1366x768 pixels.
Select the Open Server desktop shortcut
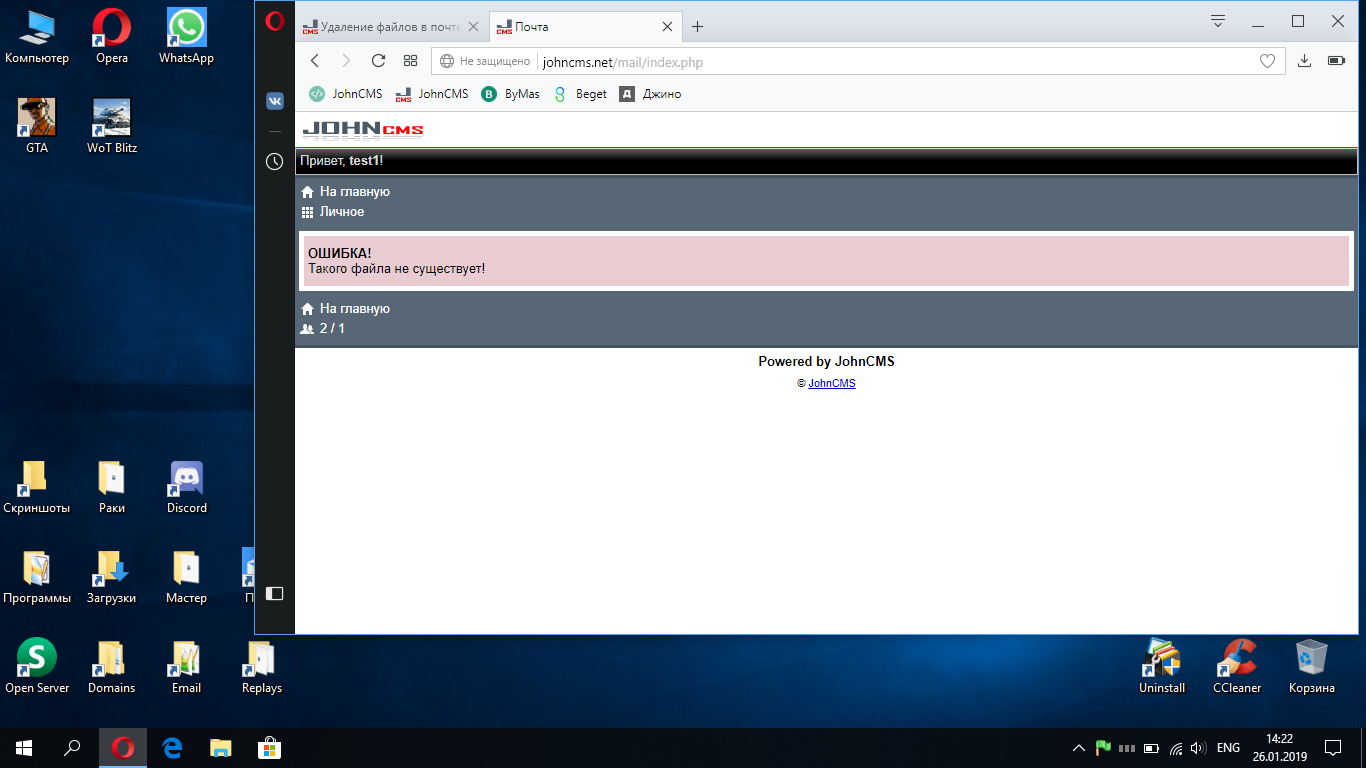[x=37, y=667]
